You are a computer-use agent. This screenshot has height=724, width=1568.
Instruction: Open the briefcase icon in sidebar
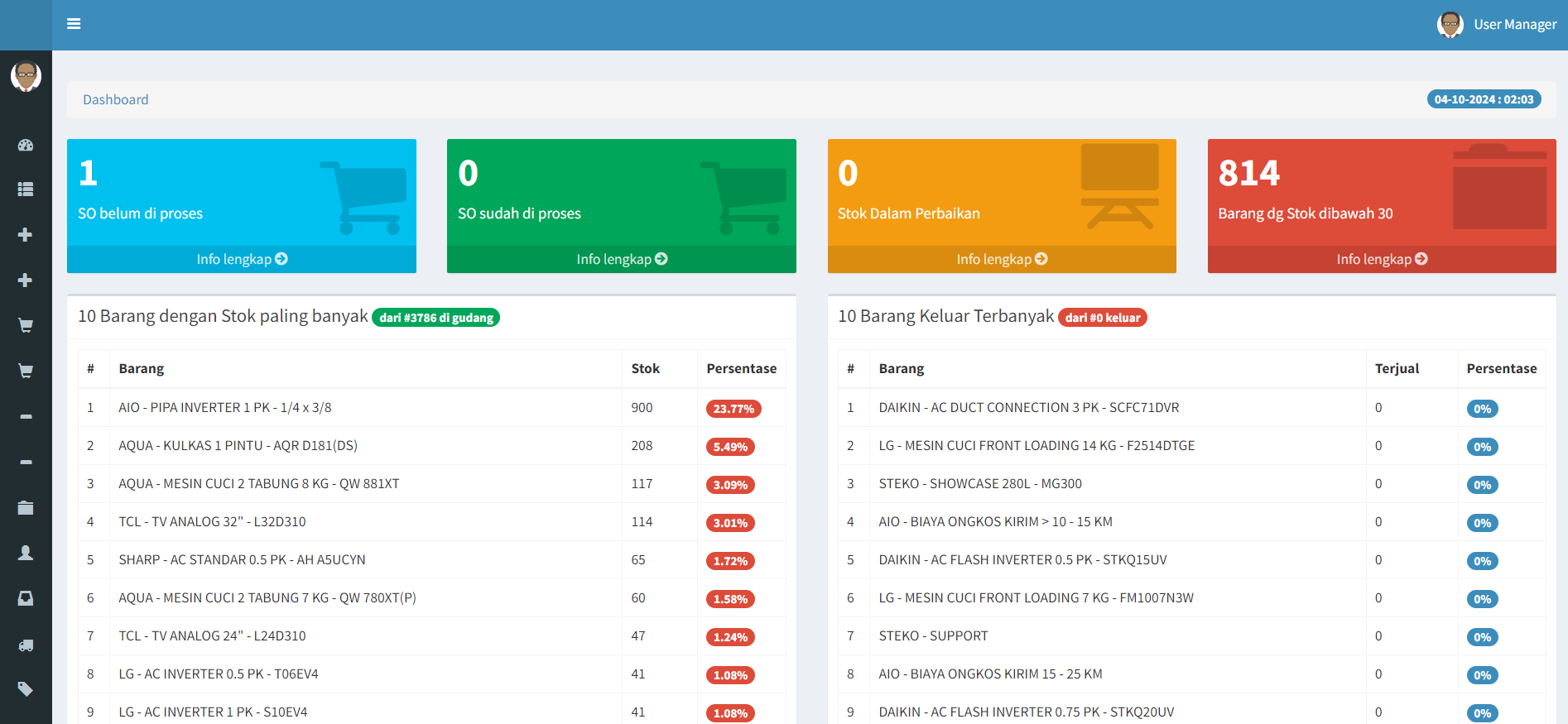[x=26, y=508]
